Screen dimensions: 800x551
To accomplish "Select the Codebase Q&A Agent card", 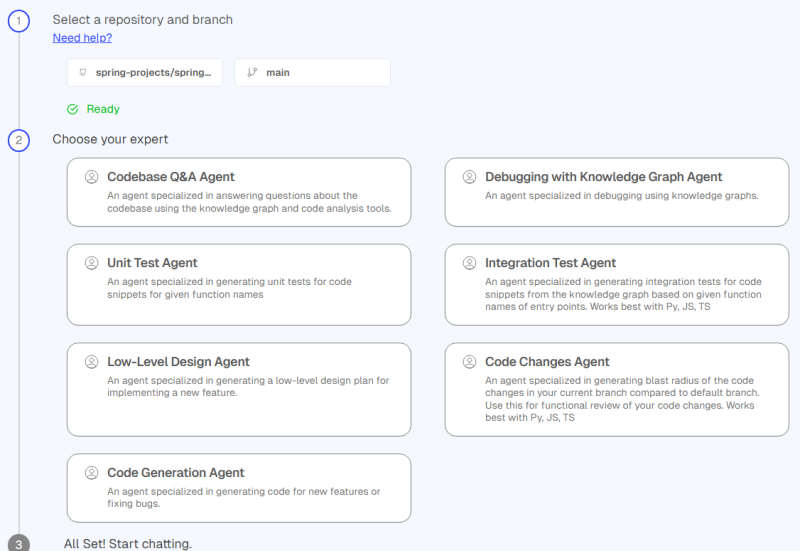I will [x=238, y=192].
